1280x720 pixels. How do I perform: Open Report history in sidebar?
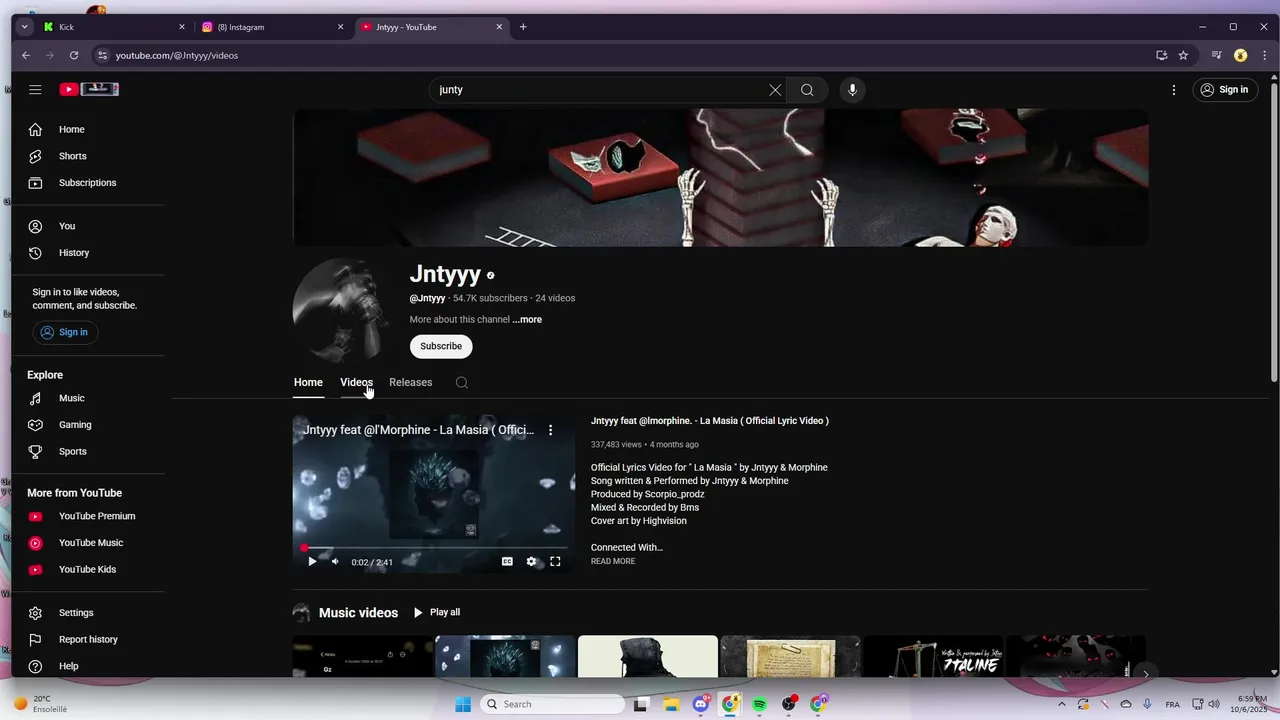click(90, 640)
